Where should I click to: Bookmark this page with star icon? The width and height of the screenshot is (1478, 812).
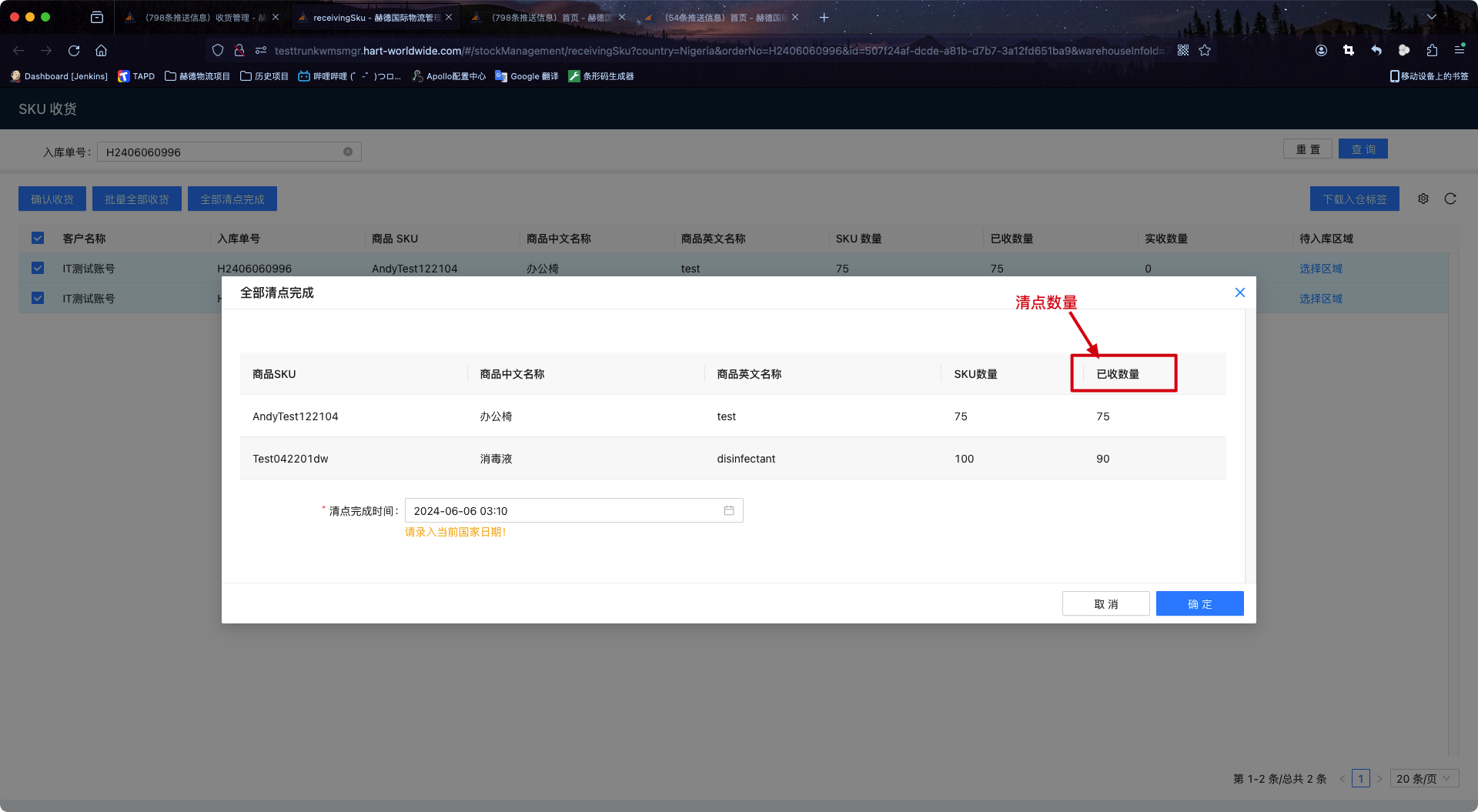(x=1205, y=51)
